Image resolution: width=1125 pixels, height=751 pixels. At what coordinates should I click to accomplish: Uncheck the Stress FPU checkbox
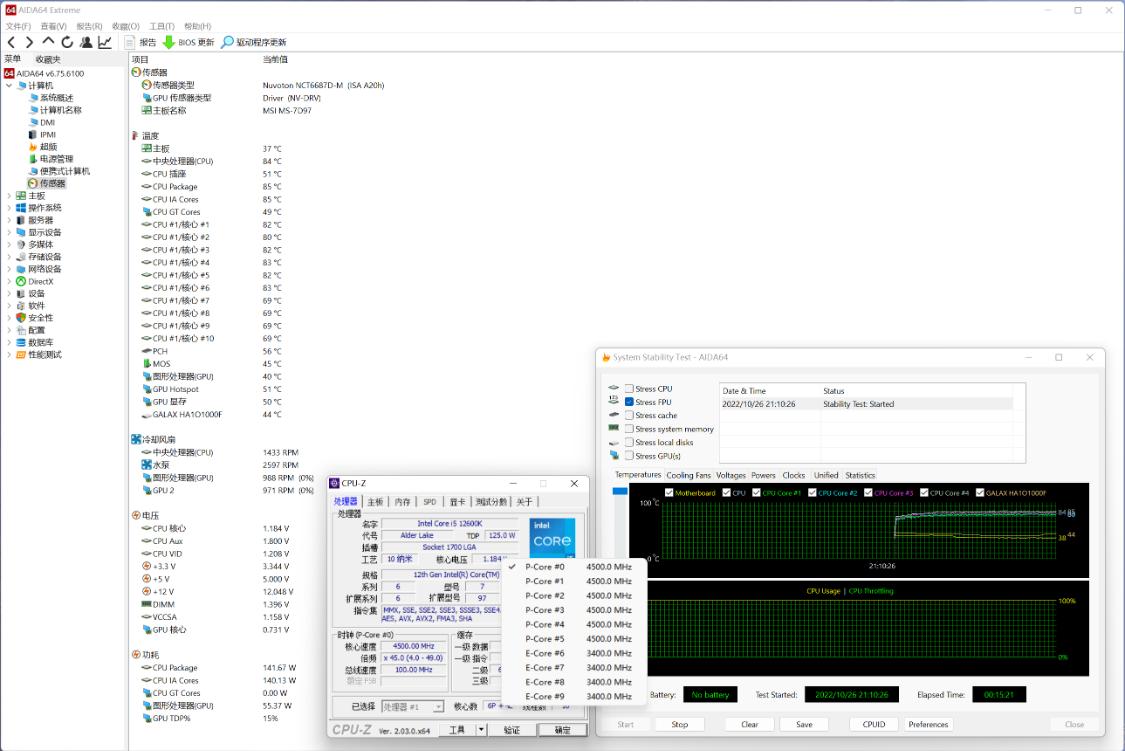629,402
